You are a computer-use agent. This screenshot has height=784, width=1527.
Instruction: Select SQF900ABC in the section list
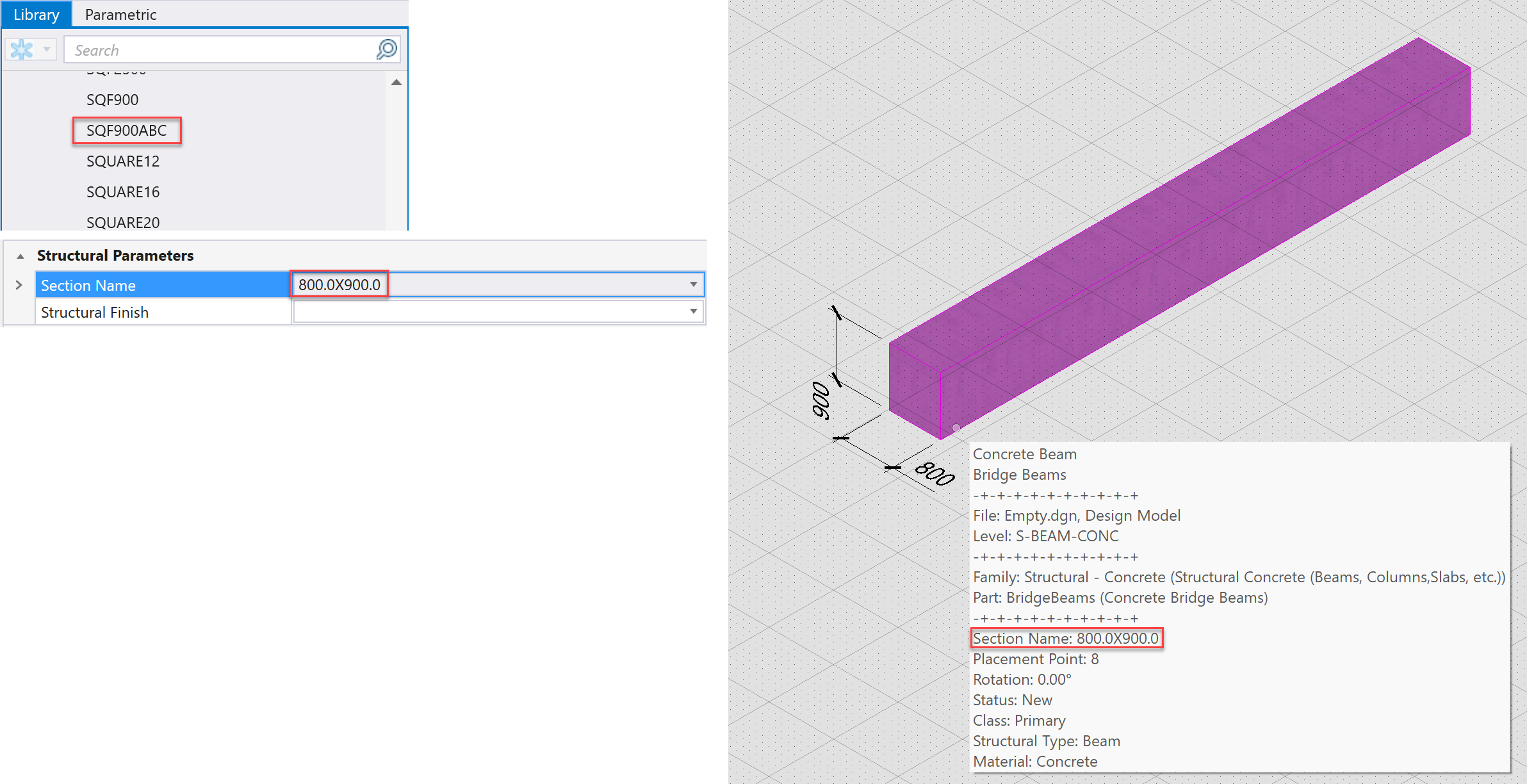tap(126, 131)
